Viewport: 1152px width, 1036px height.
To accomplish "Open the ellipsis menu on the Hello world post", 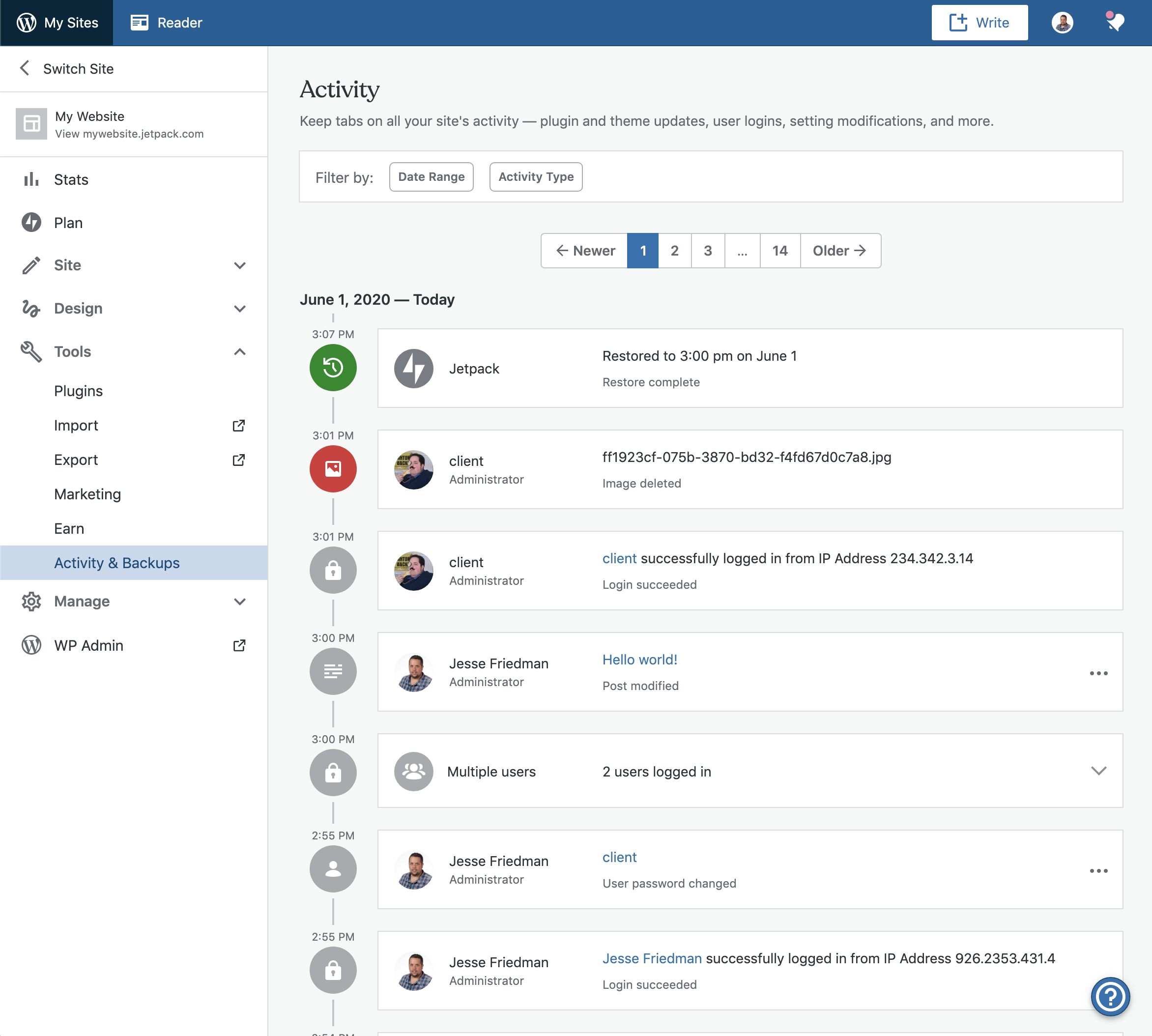I will point(1098,672).
